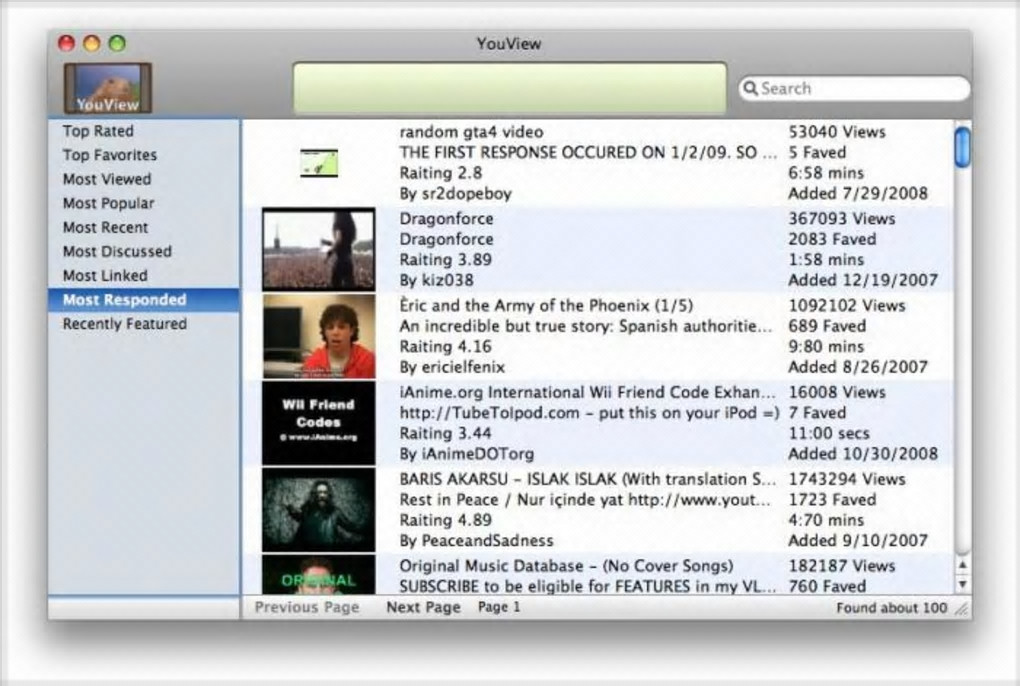This screenshot has width=1020, height=686.
Task: Click 'Raiting 4.16' text
Action: point(446,347)
